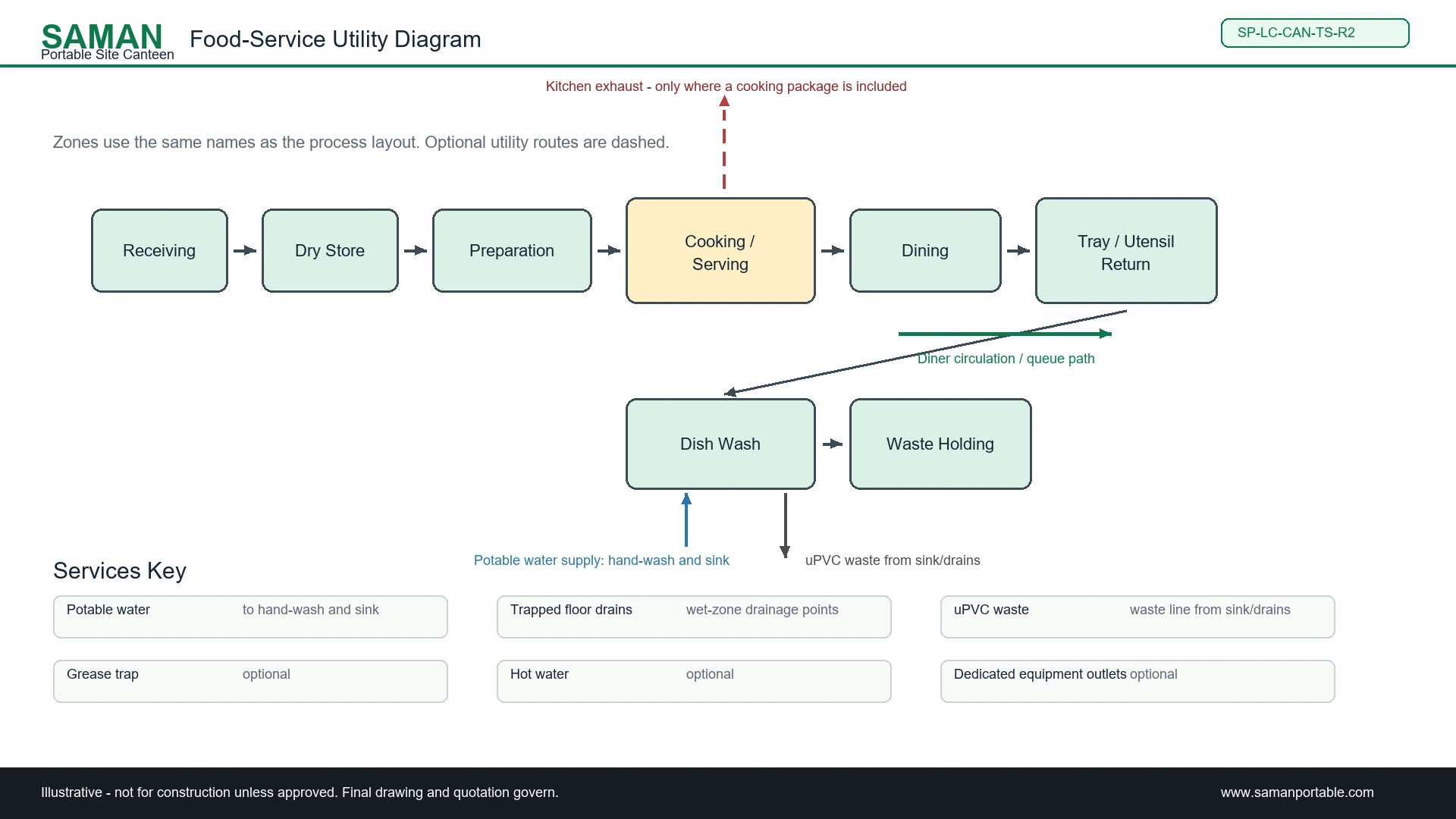The image size is (1456, 819).
Task: Click the Tray / Utensil Return box
Action: tap(1126, 251)
